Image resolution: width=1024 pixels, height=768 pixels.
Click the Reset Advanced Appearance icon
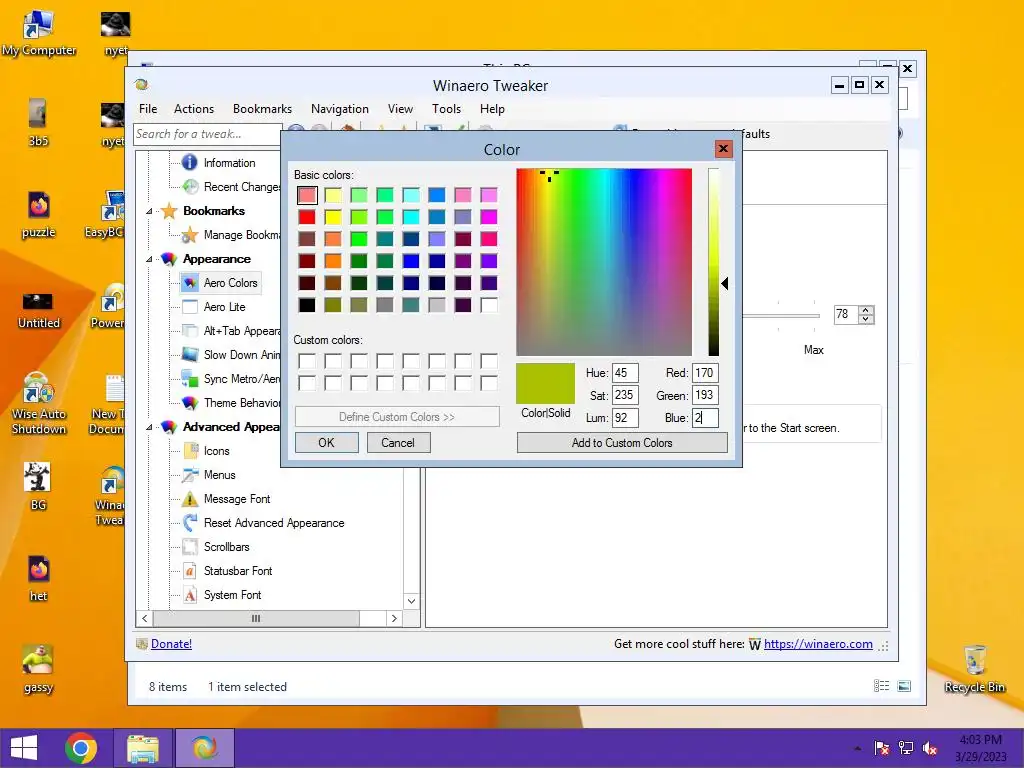click(189, 522)
